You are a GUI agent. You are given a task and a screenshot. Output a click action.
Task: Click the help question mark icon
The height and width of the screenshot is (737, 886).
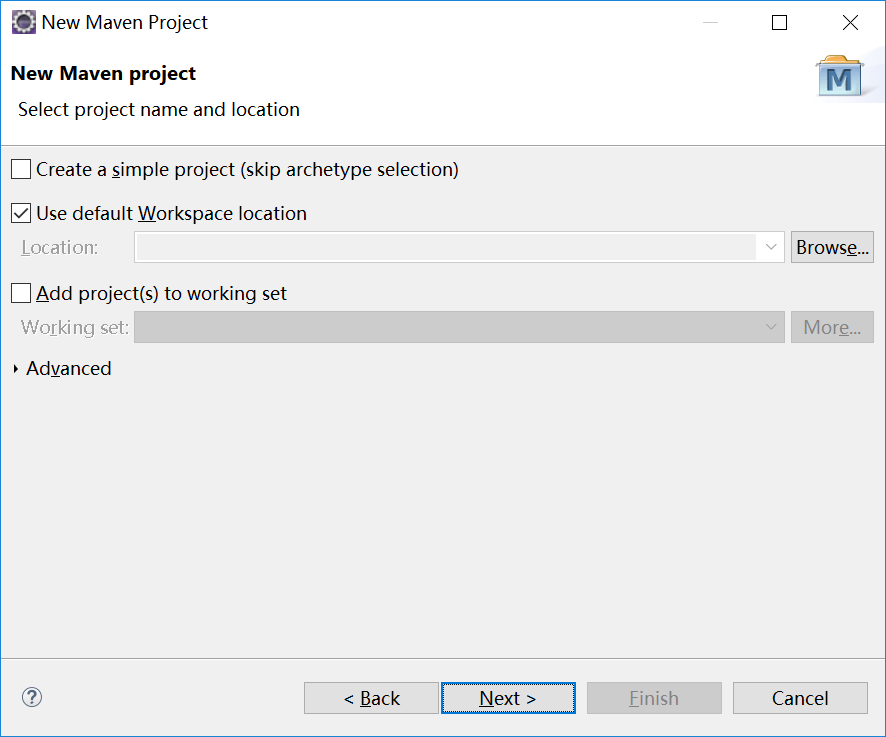(x=31, y=697)
